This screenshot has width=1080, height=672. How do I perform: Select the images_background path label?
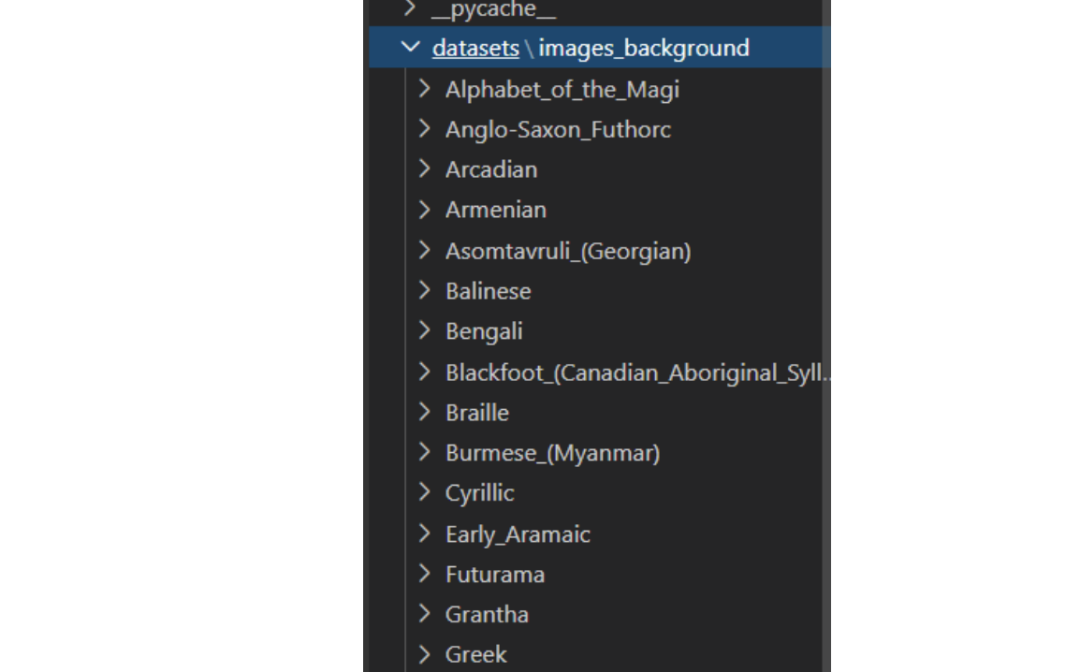(644, 48)
